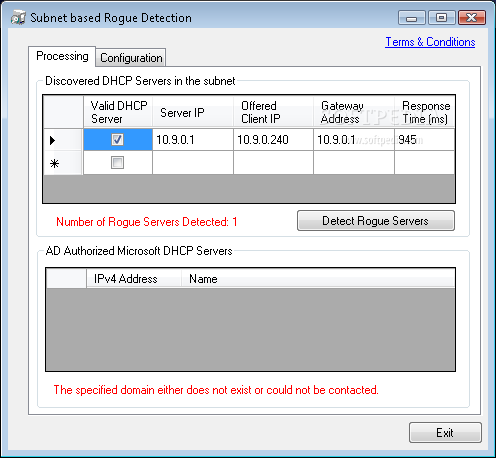This screenshot has height=458, width=496.
Task: Click the empty Gateway Address cell in new row
Action: pyautogui.click(x=354, y=163)
